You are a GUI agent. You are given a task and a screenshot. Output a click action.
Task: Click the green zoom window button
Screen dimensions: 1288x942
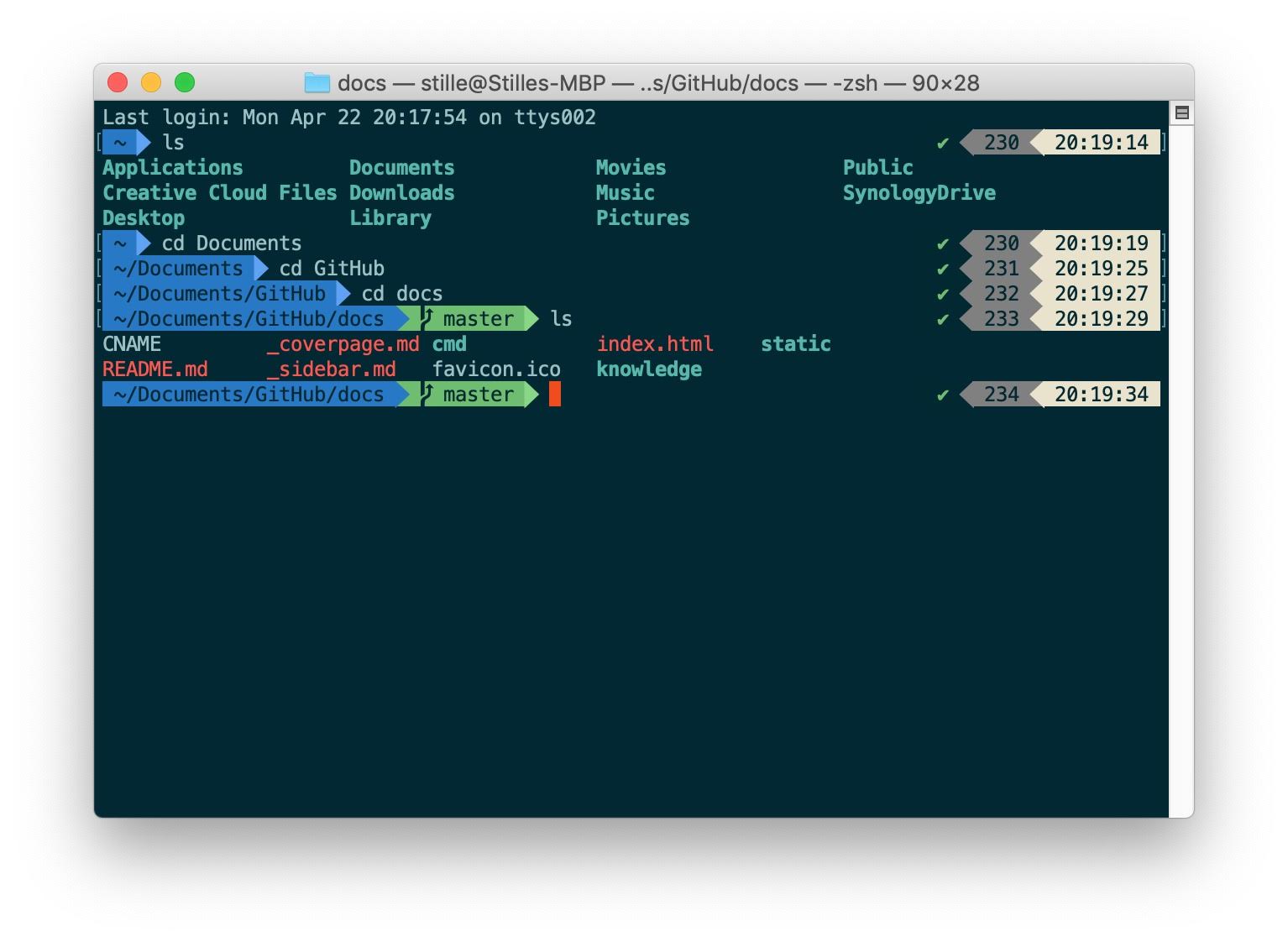[x=185, y=82]
